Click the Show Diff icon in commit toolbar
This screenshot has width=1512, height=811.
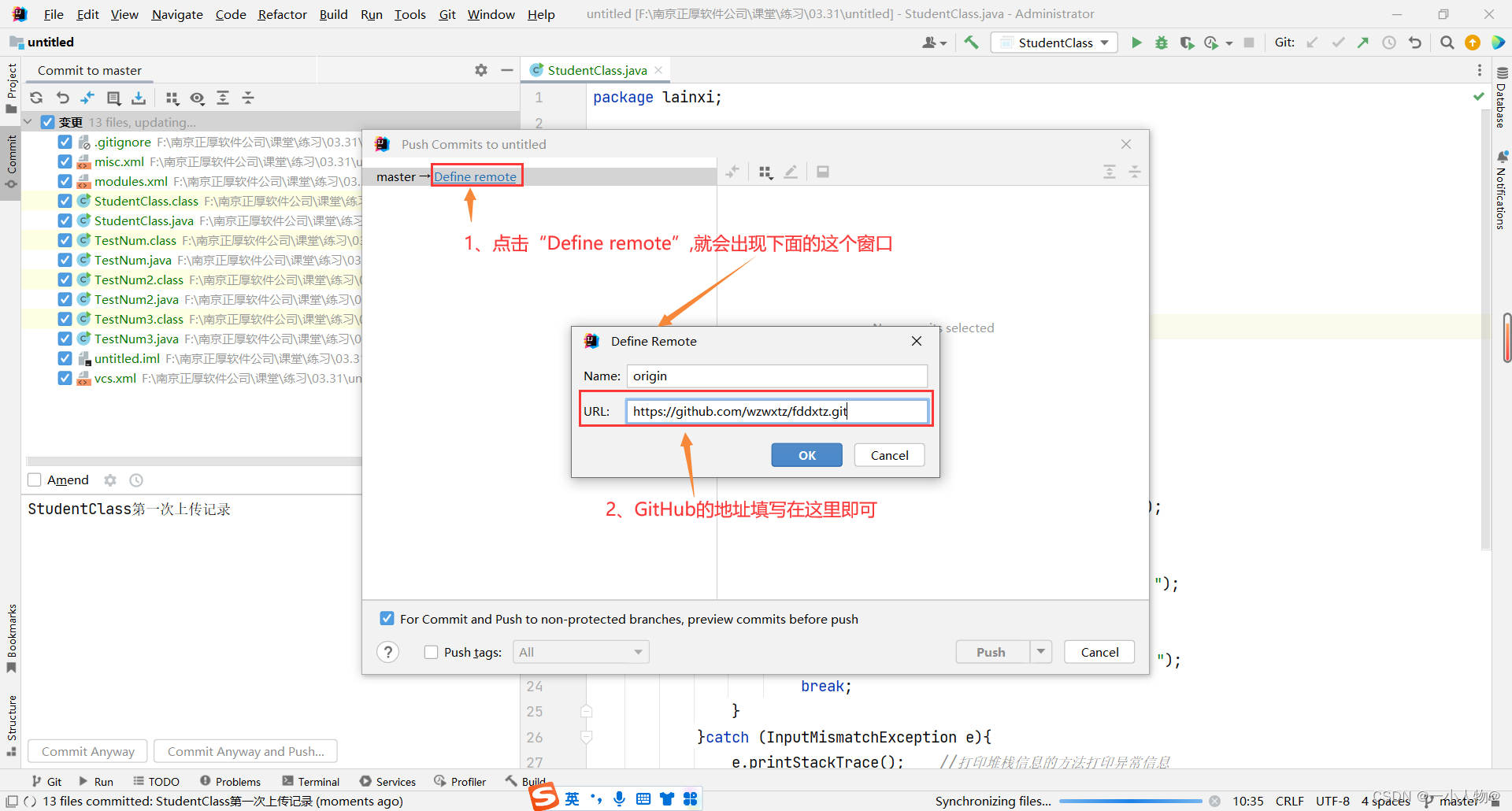click(x=87, y=98)
